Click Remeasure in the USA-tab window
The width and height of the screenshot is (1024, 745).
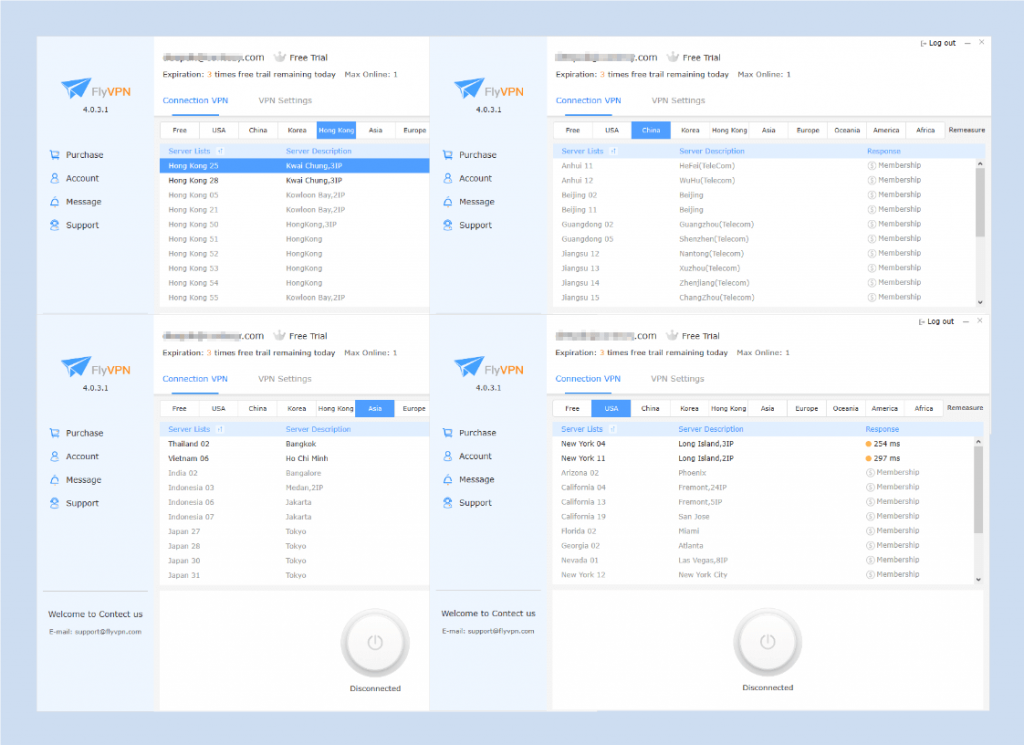click(965, 407)
